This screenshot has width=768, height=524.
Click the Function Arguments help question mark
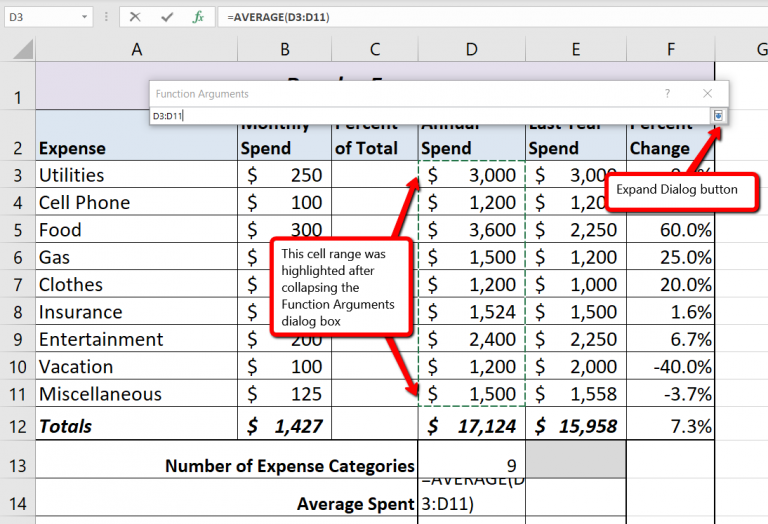click(667, 93)
